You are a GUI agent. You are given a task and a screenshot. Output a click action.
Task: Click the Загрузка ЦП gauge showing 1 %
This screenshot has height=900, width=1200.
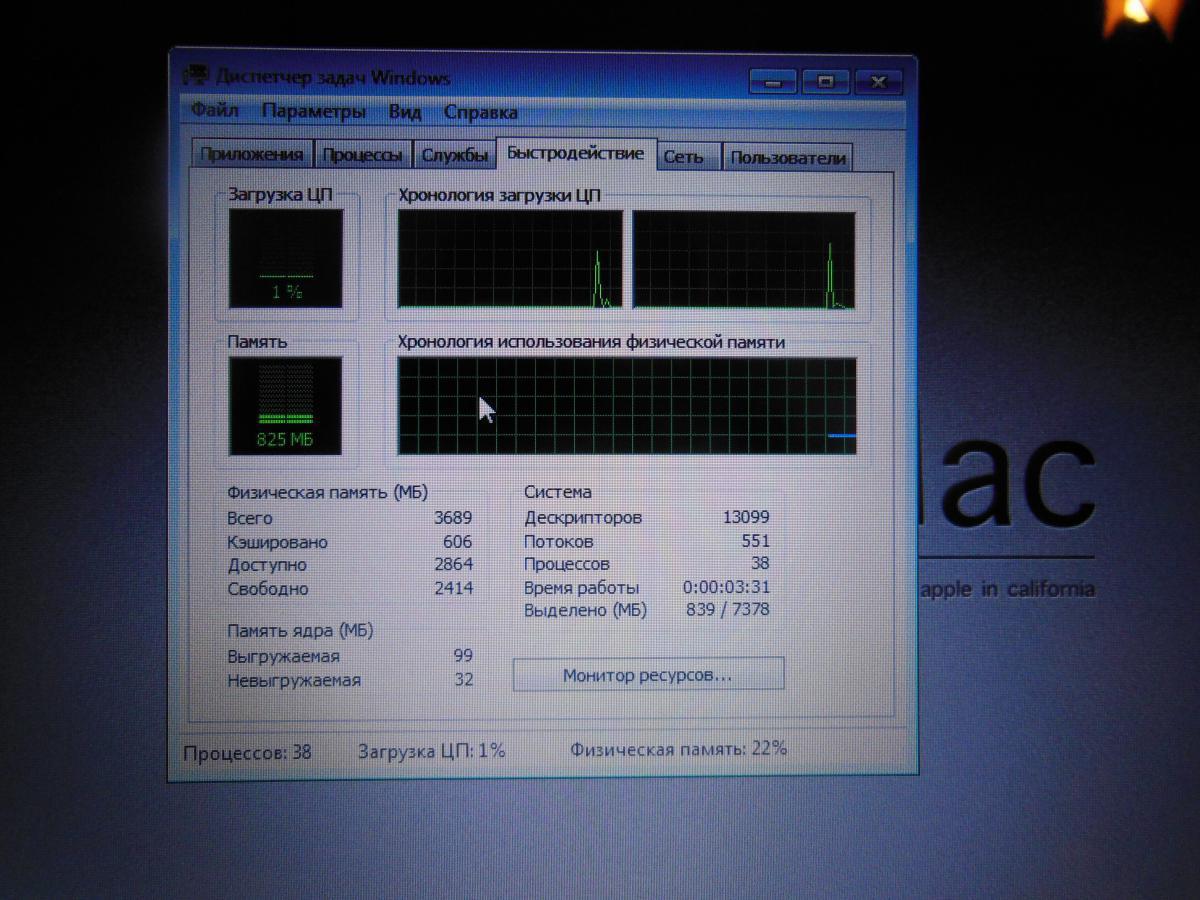(x=286, y=258)
